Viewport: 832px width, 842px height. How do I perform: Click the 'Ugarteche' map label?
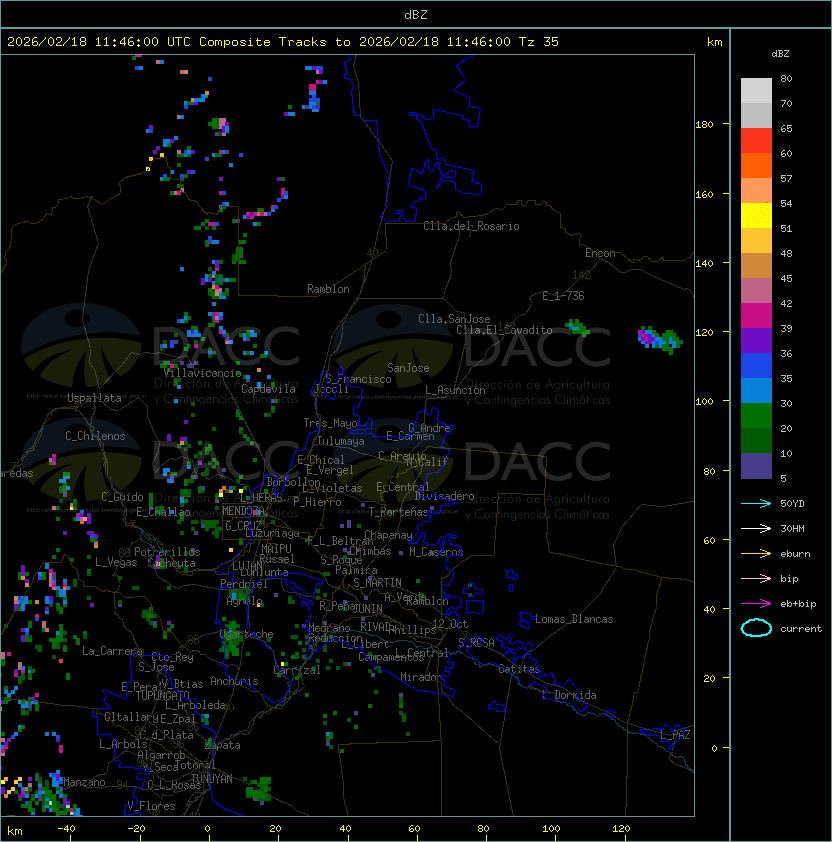point(246,634)
